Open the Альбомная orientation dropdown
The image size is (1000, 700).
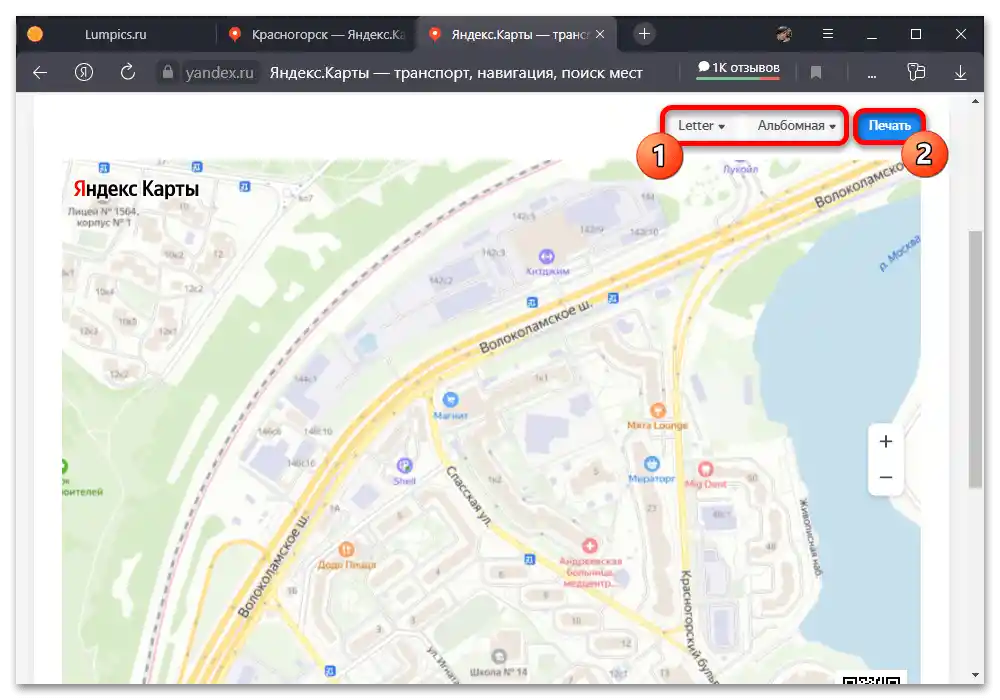click(797, 126)
